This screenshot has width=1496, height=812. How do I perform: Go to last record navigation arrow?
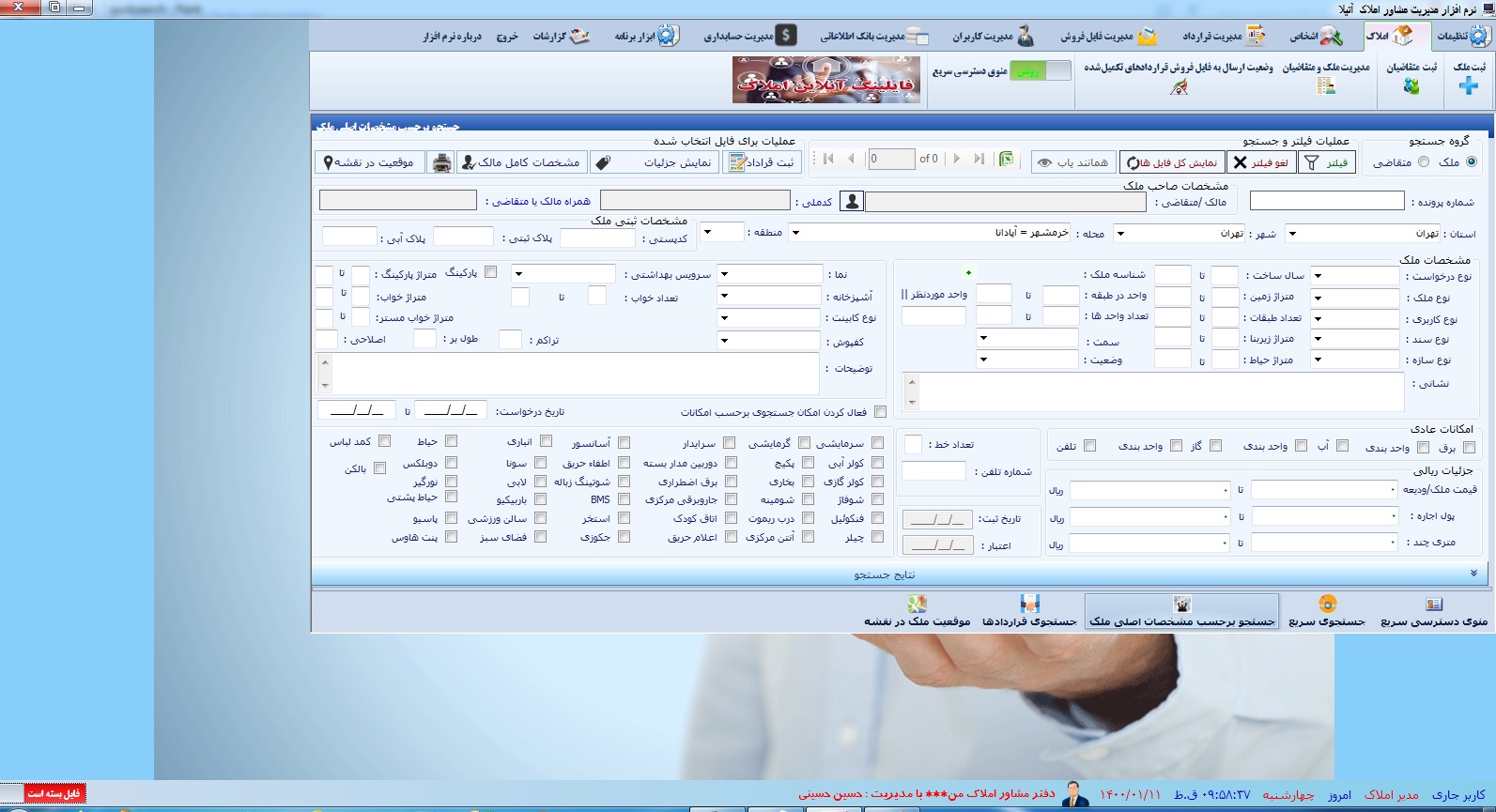tap(979, 159)
